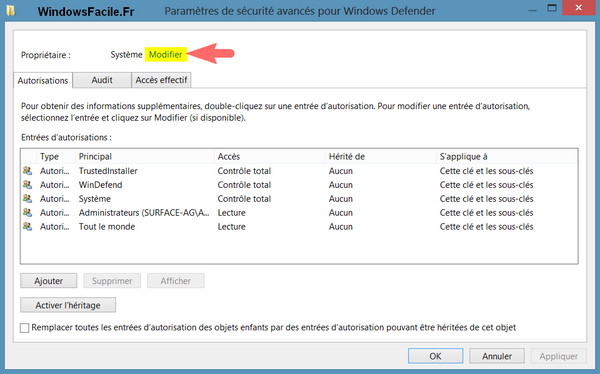Select the Tout le monde entry

click(299, 227)
